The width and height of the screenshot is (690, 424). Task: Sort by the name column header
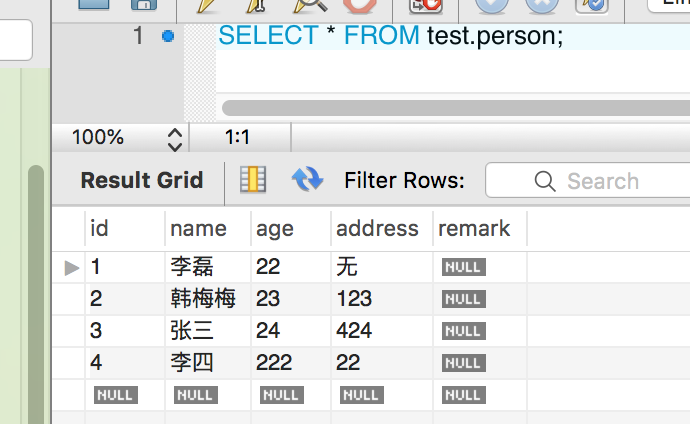coord(208,229)
